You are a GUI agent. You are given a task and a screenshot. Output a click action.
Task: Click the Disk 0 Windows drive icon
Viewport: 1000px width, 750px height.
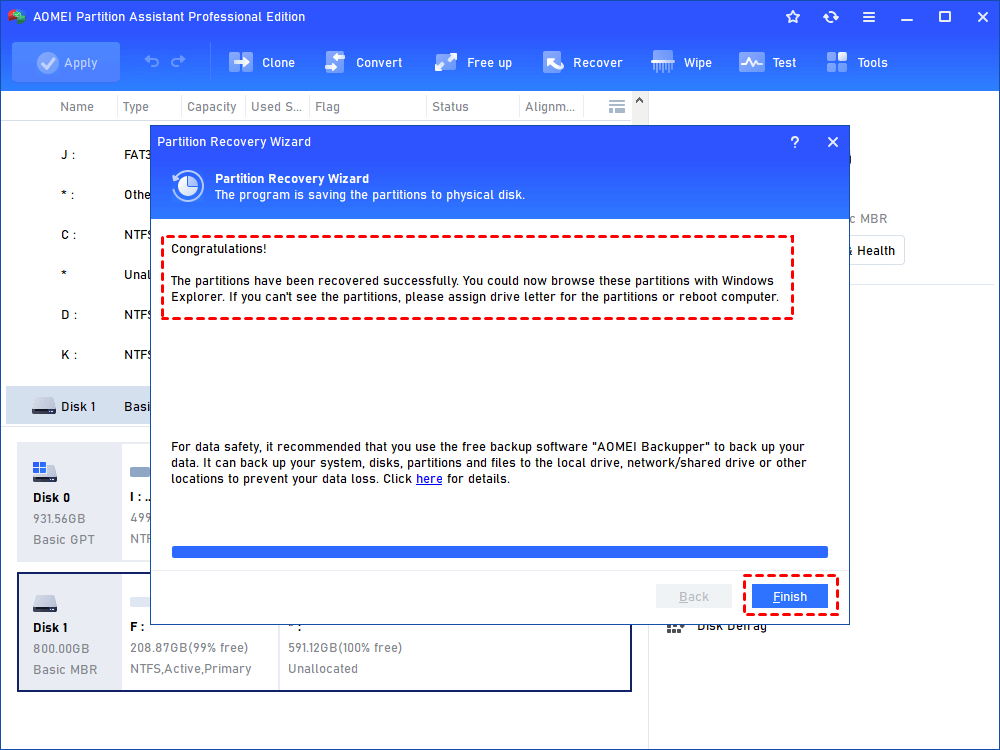45,472
